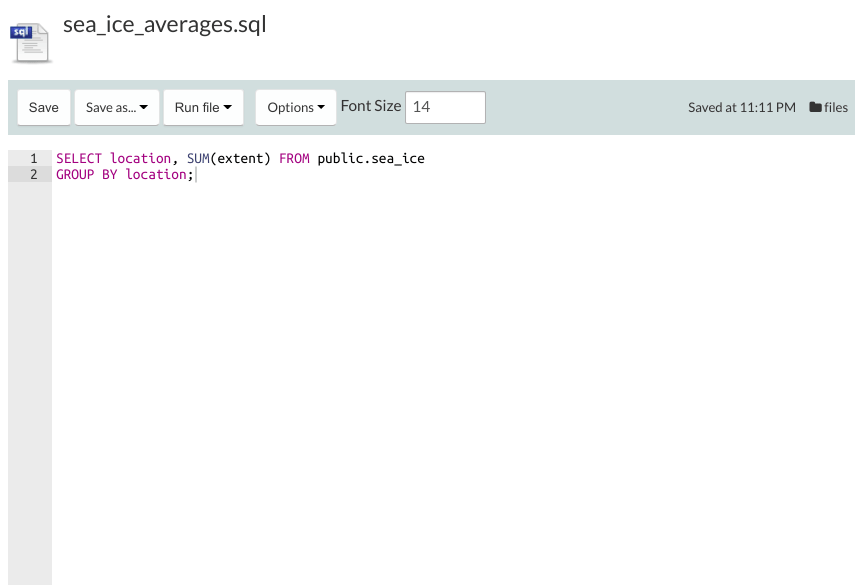Click the SQL file icon beside the title
855x585 pixels.
tap(28, 43)
